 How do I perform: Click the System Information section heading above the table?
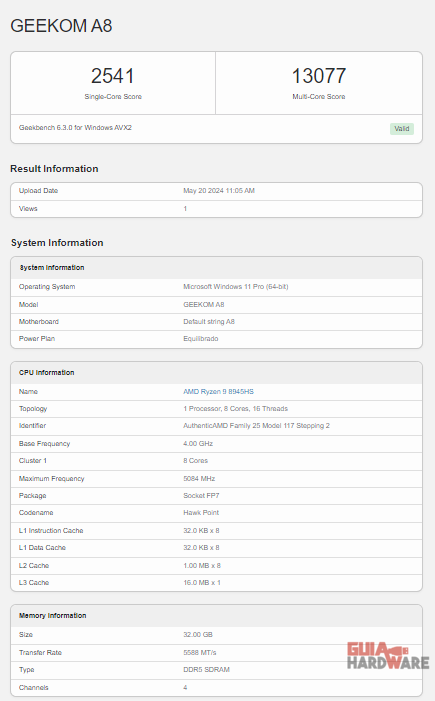[57, 243]
